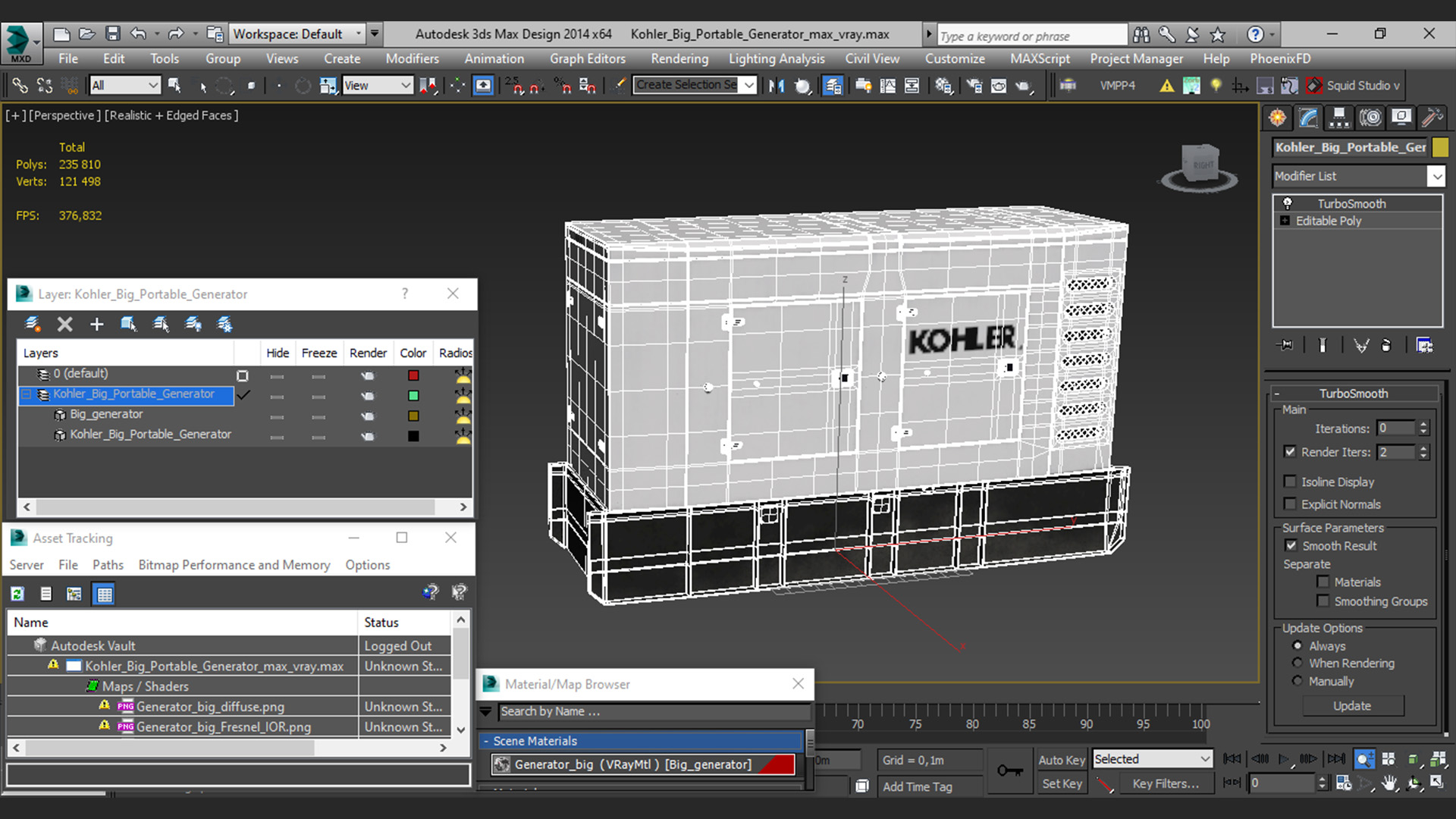The height and width of the screenshot is (819, 1456).
Task: Uncheck the Render Iters checkbox
Action: coord(1290,451)
